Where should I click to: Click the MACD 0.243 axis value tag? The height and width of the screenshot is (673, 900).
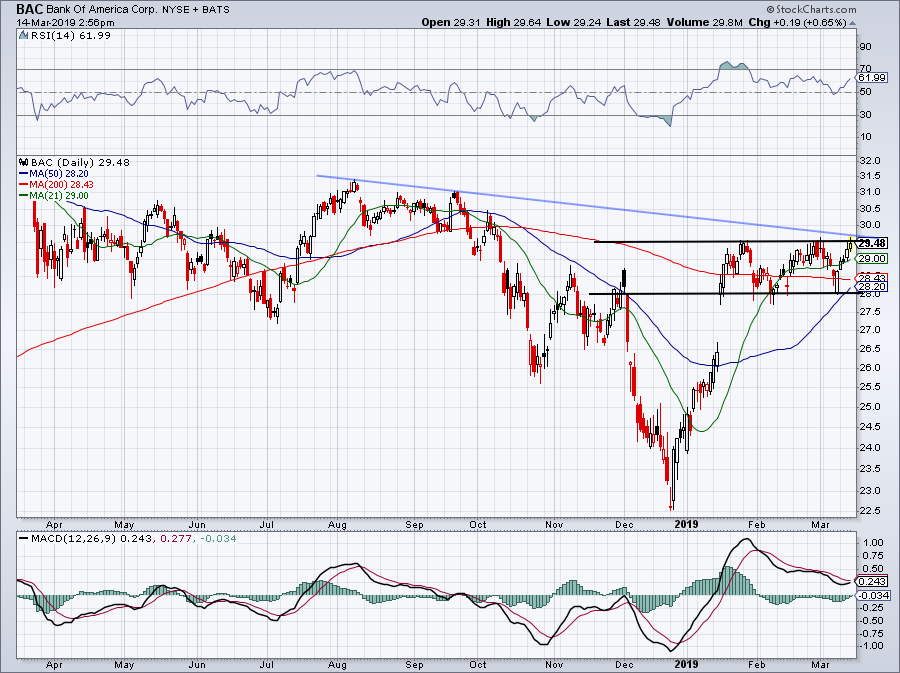coord(872,582)
